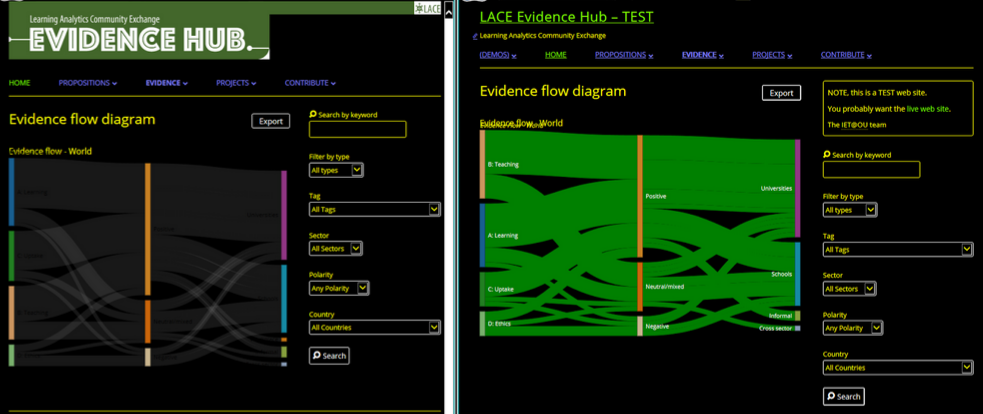This screenshot has height=414, width=983.
Task: Open HOME in the right window navigation
Action: tap(555, 55)
